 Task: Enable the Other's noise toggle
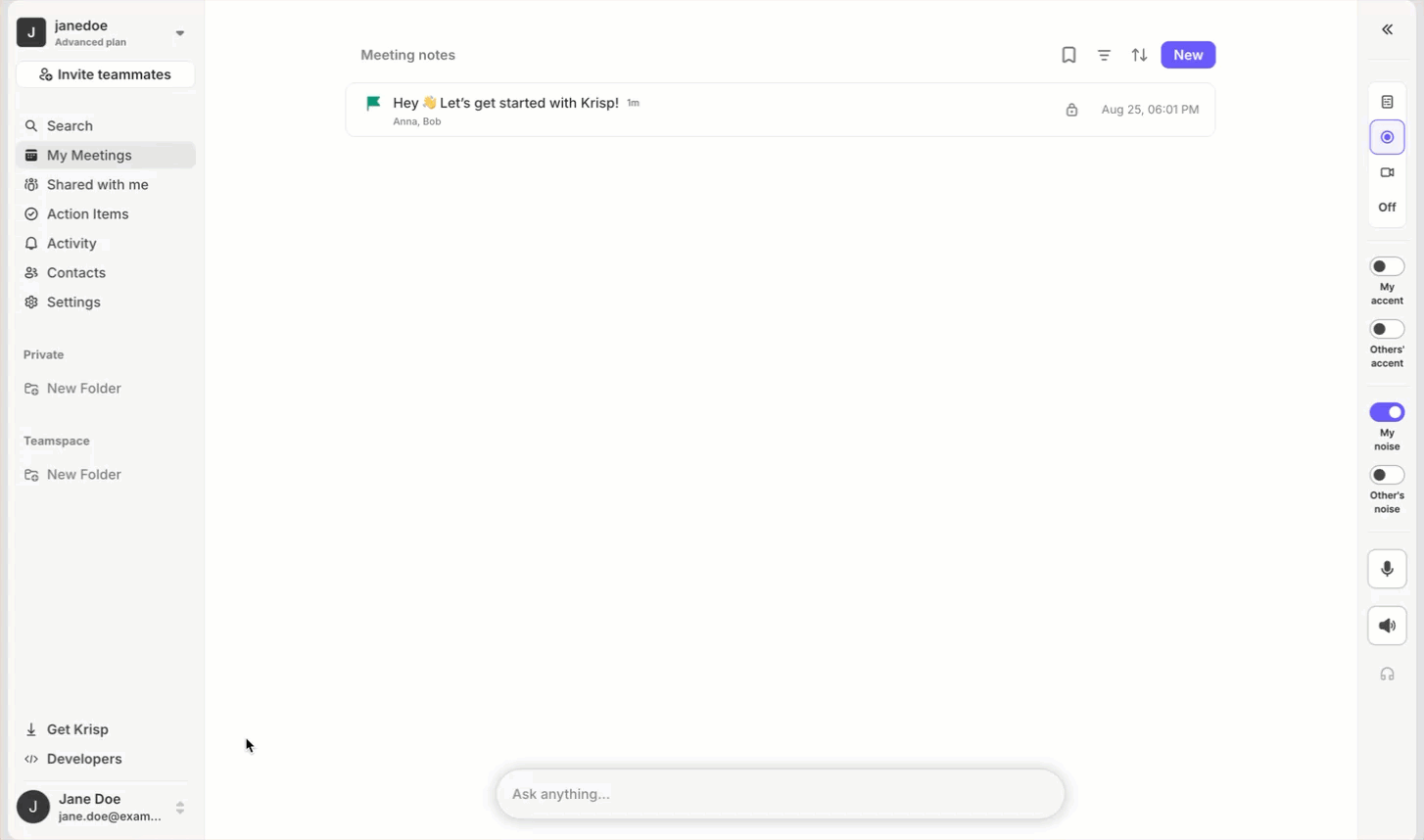coord(1387,475)
